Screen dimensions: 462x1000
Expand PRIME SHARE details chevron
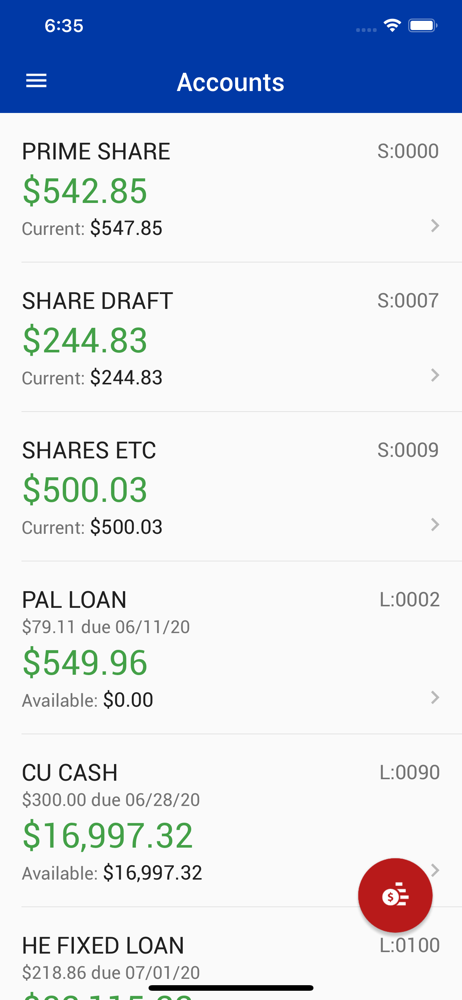coord(435,225)
